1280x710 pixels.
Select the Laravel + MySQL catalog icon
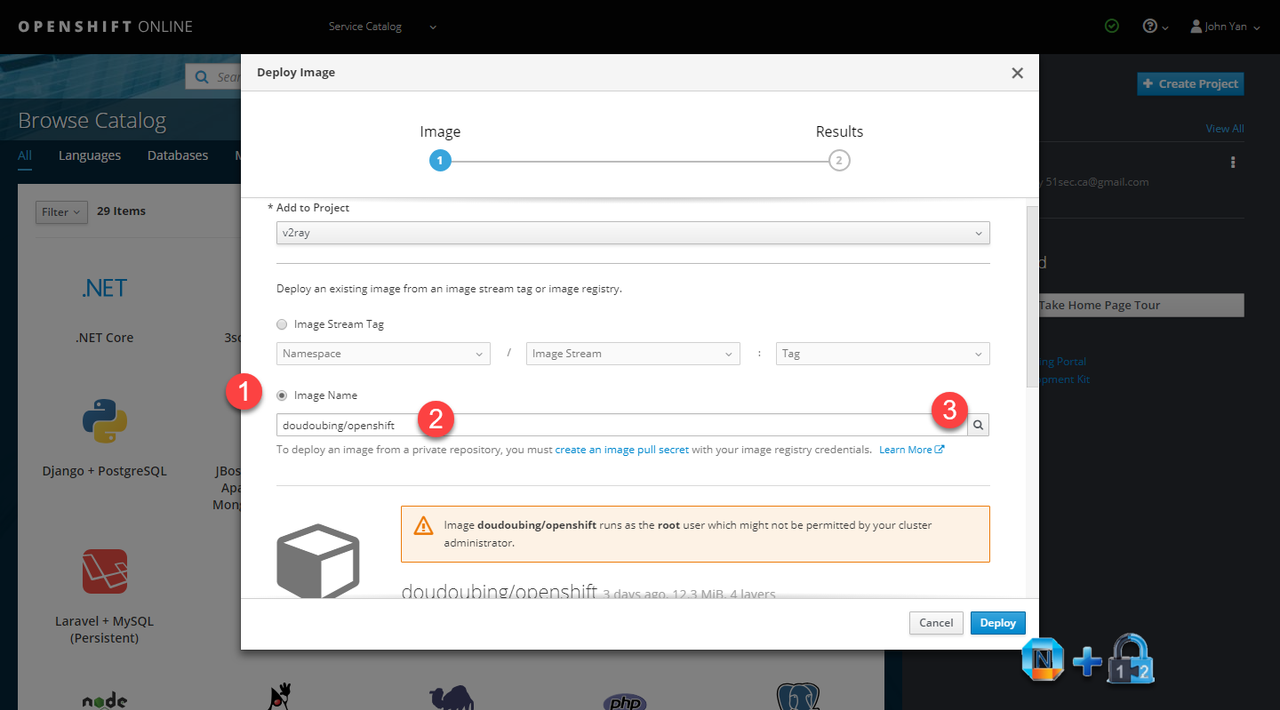(x=105, y=571)
